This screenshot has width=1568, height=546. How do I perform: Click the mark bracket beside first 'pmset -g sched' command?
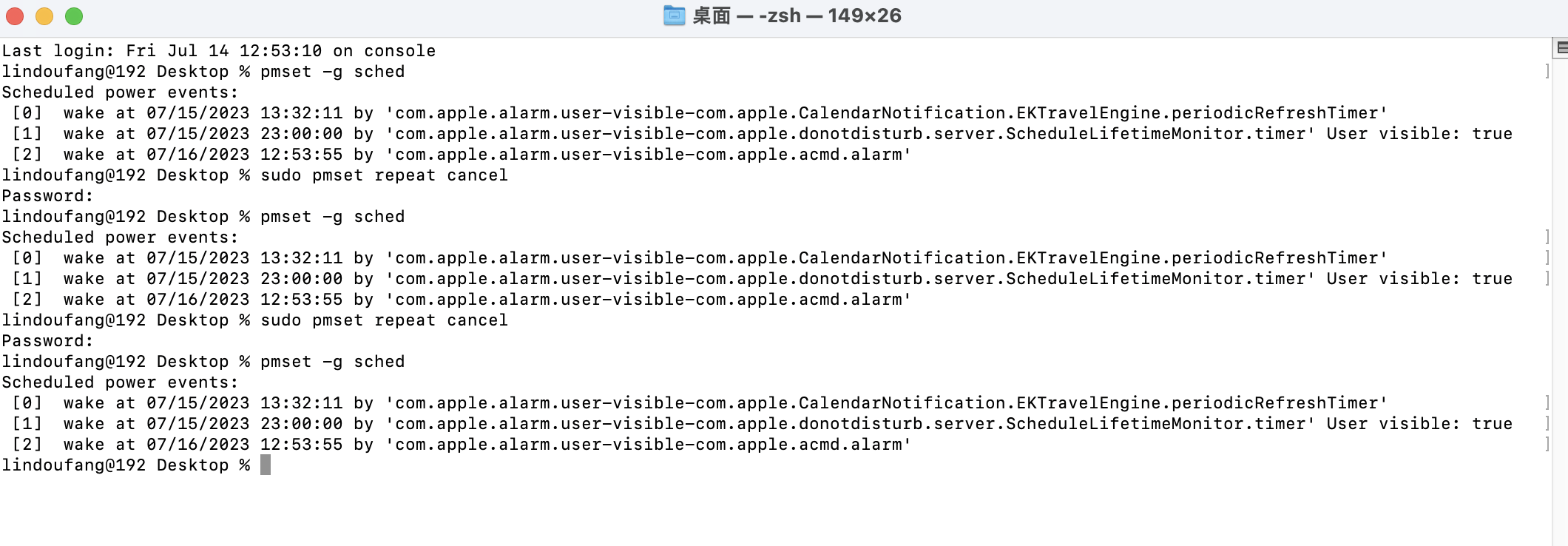click(x=1547, y=71)
